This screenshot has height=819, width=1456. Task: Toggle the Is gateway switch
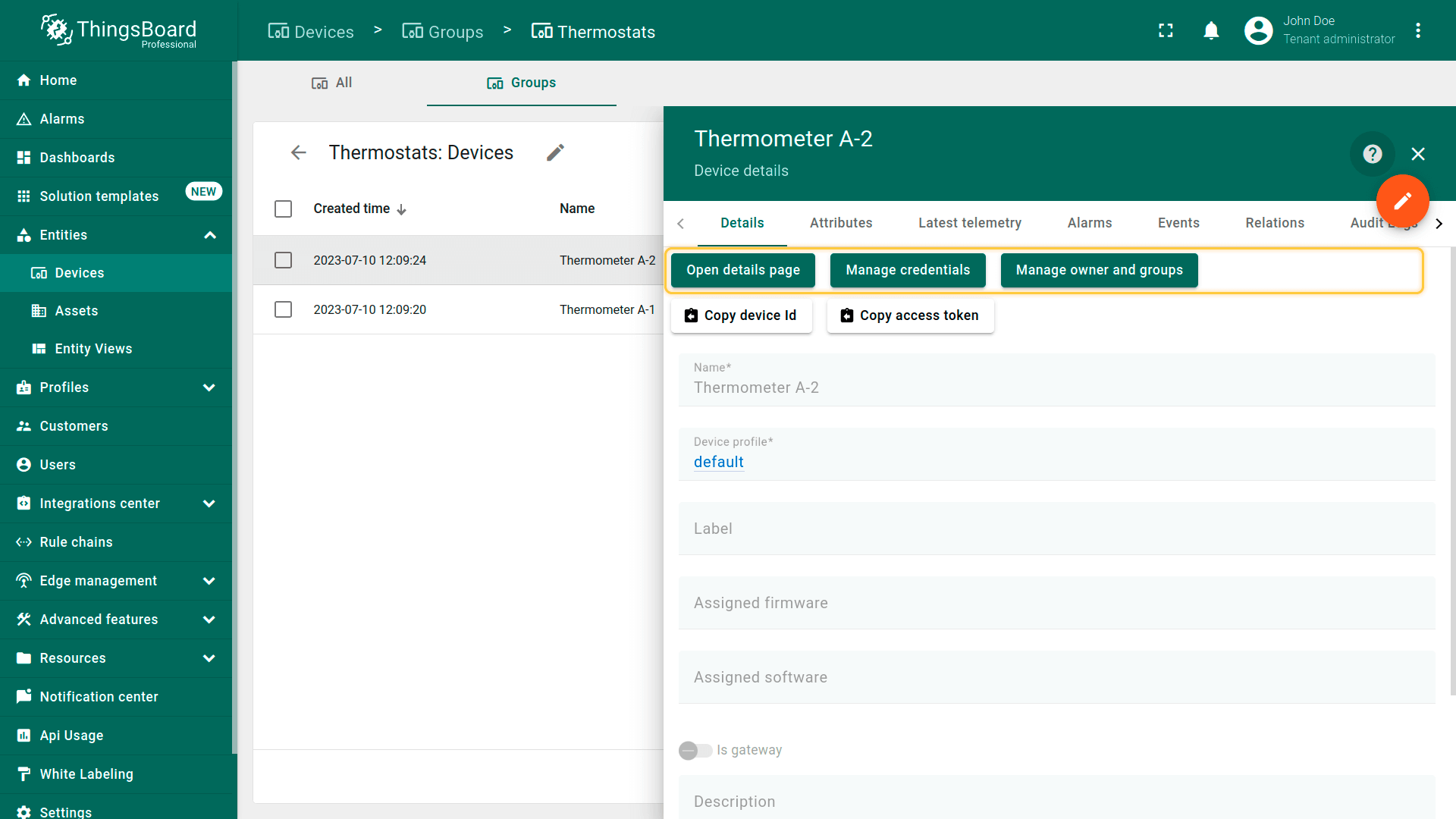tap(695, 750)
